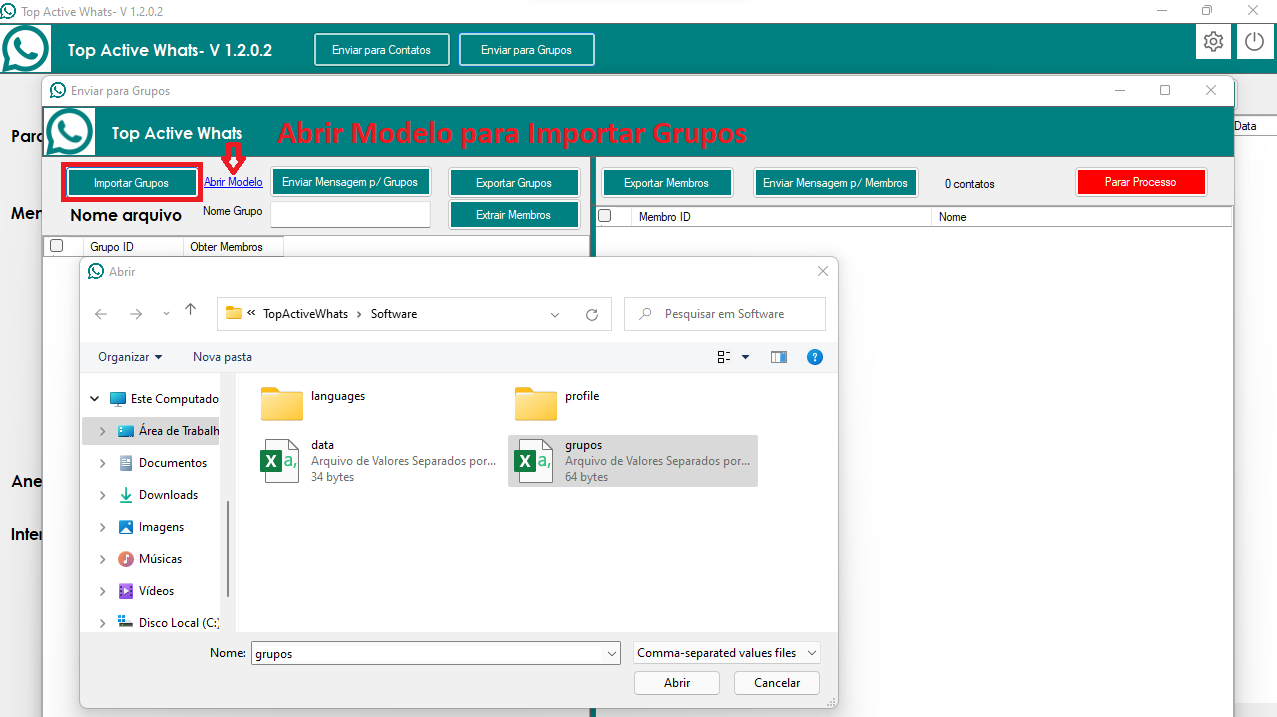Select the grupos CSV file
Viewport: 1277px width, 717px height.
(632, 461)
